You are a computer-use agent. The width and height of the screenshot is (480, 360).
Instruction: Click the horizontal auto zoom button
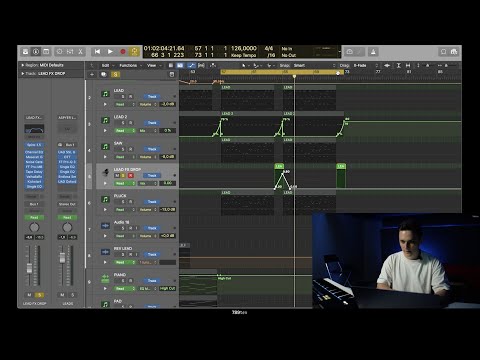[x=408, y=65]
